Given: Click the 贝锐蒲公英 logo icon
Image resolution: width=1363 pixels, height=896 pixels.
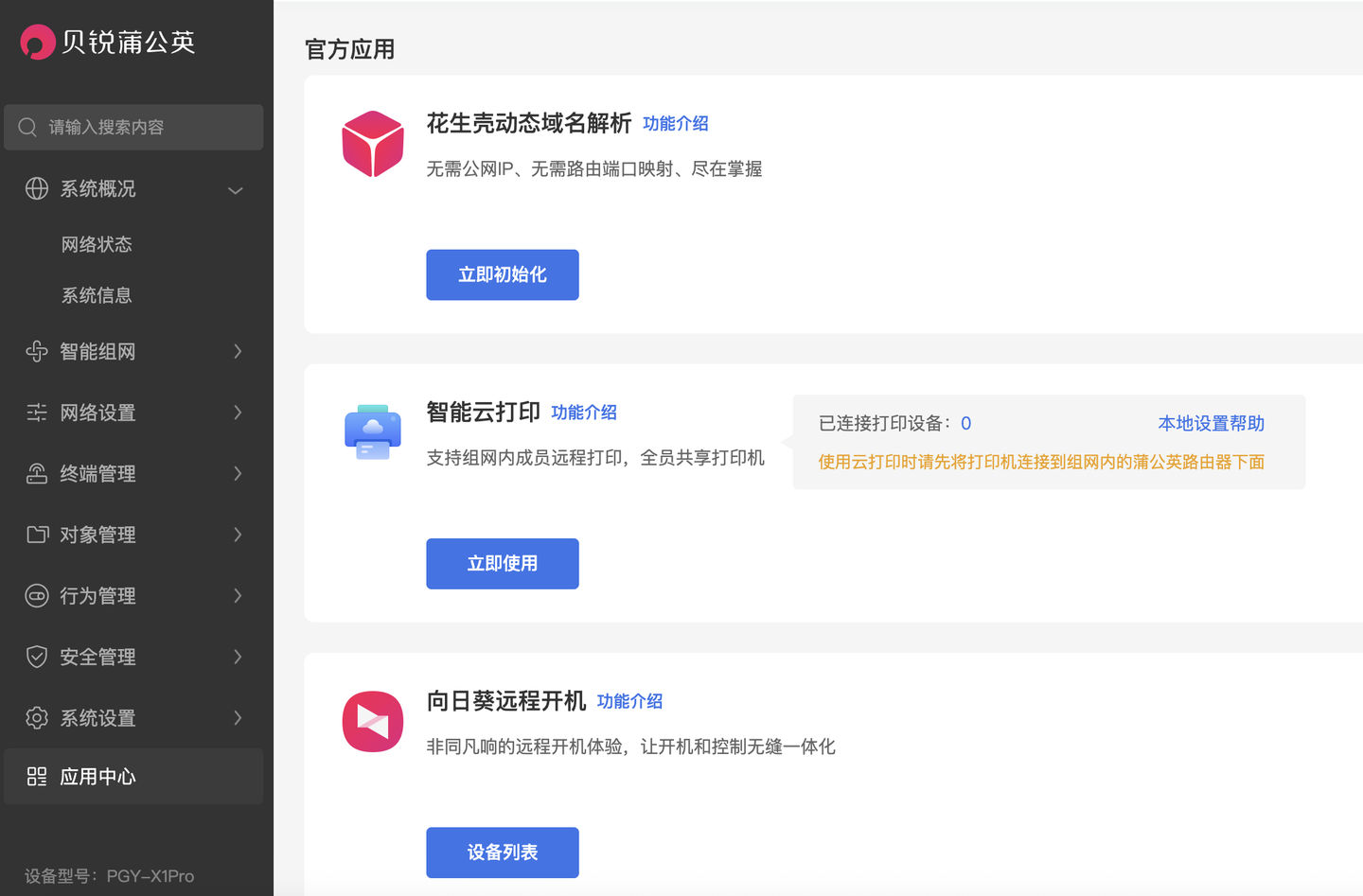Looking at the screenshot, I should 38,42.
